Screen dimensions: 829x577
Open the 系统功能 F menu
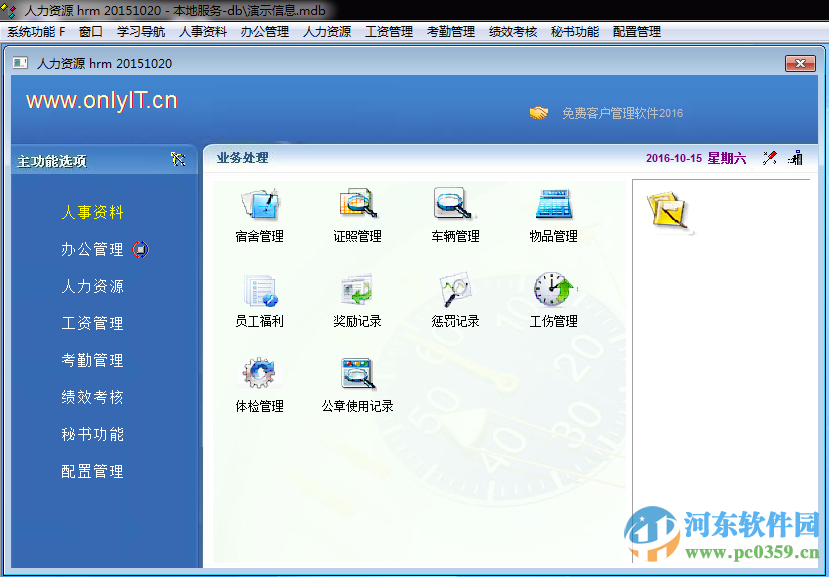(x=36, y=32)
